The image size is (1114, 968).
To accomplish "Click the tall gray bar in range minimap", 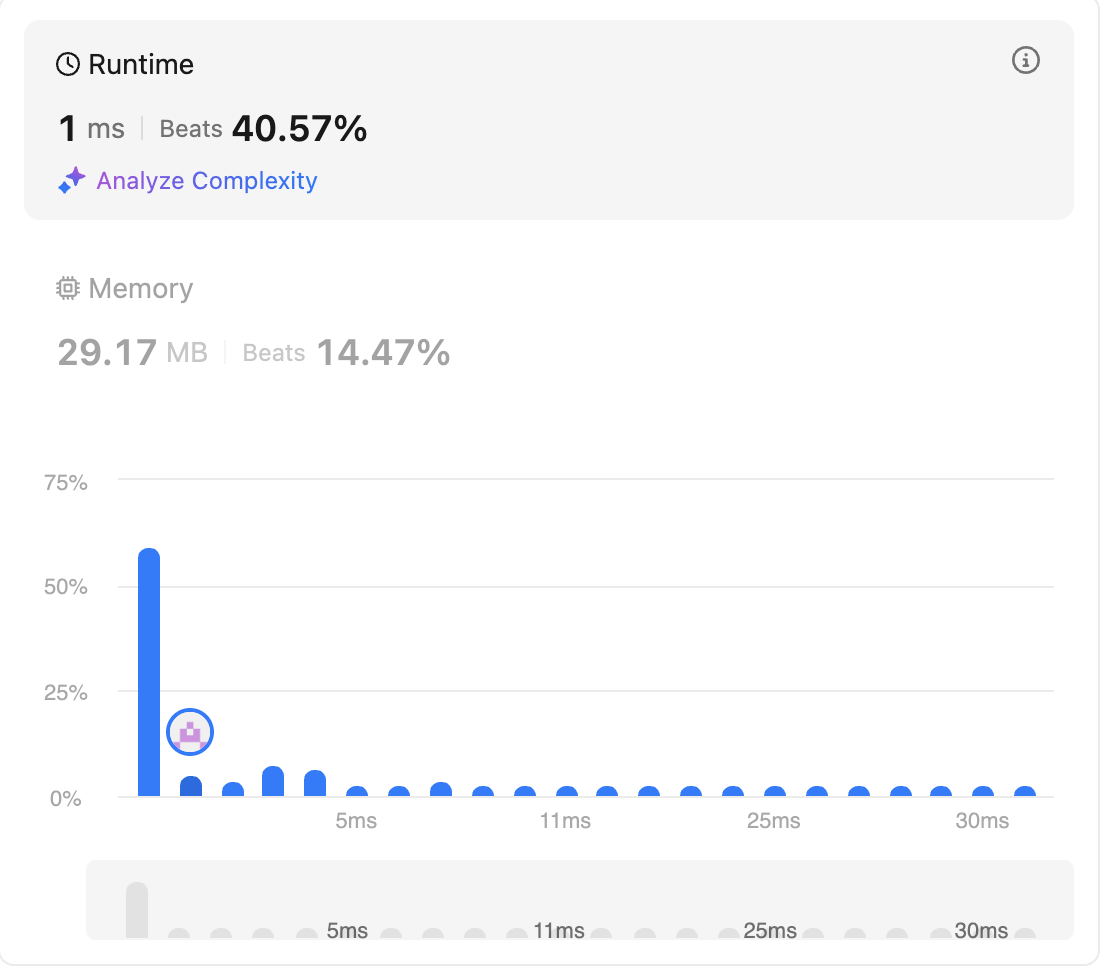I will [137, 910].
